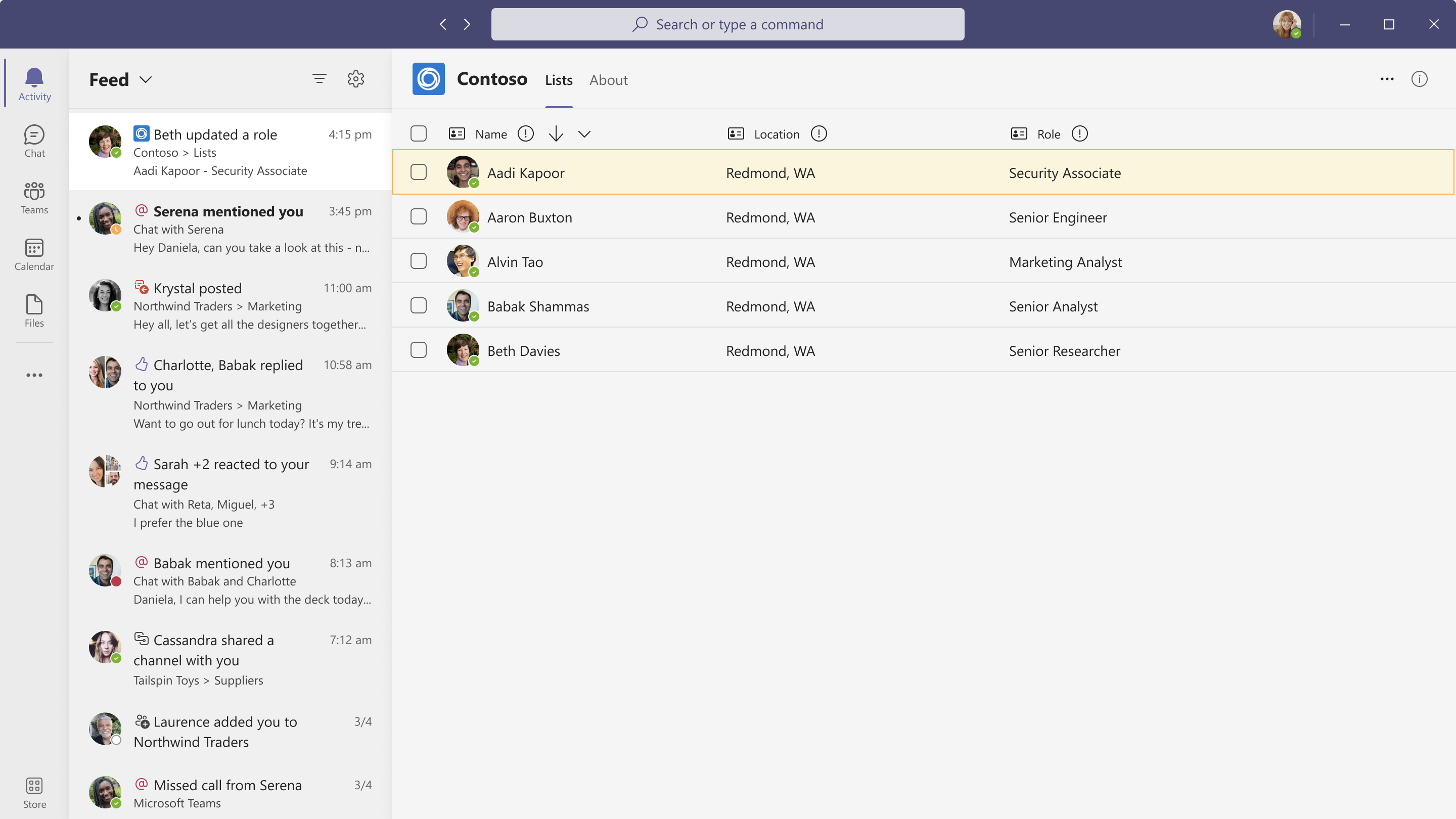Select all rows using header checkbox
The height and width of the screenshot is (819, 1456).
point(418,133)
